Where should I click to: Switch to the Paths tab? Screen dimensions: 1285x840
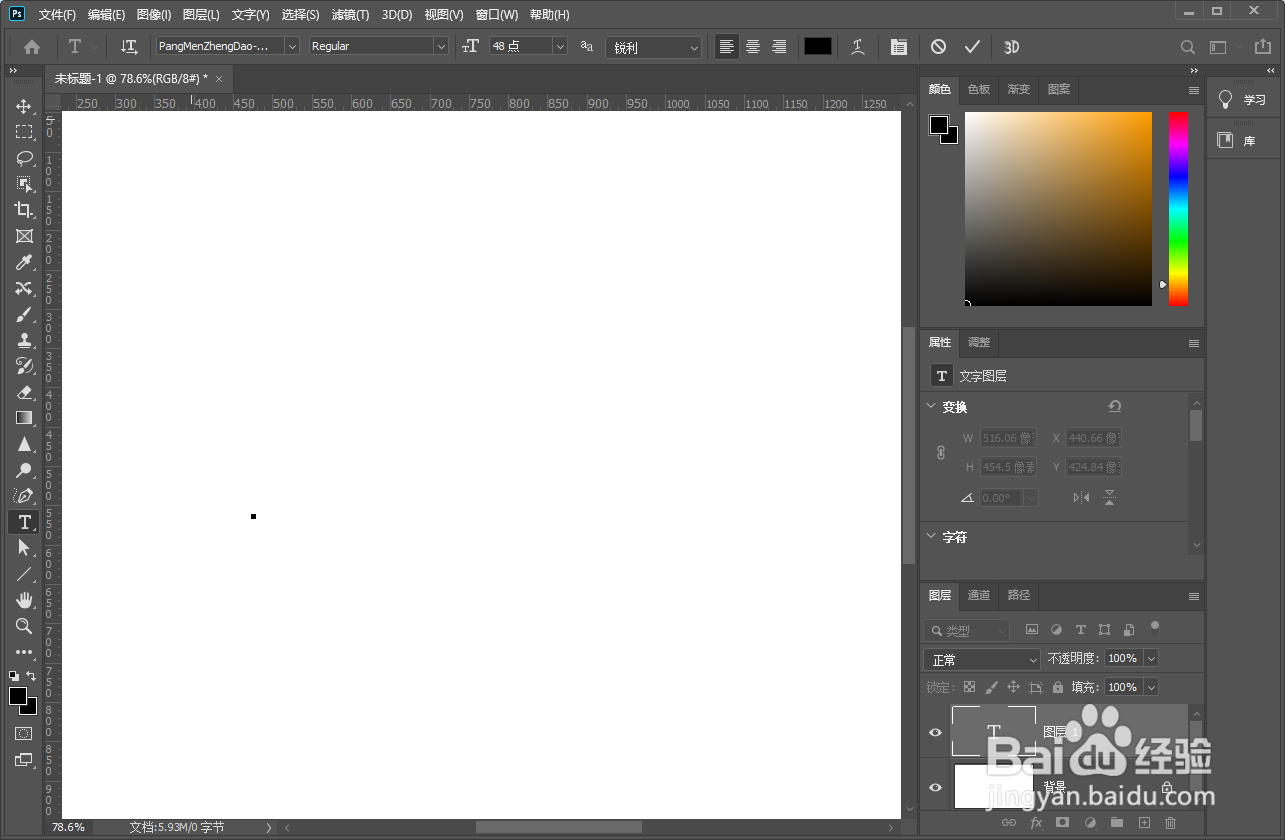(x=1019, y=595)
